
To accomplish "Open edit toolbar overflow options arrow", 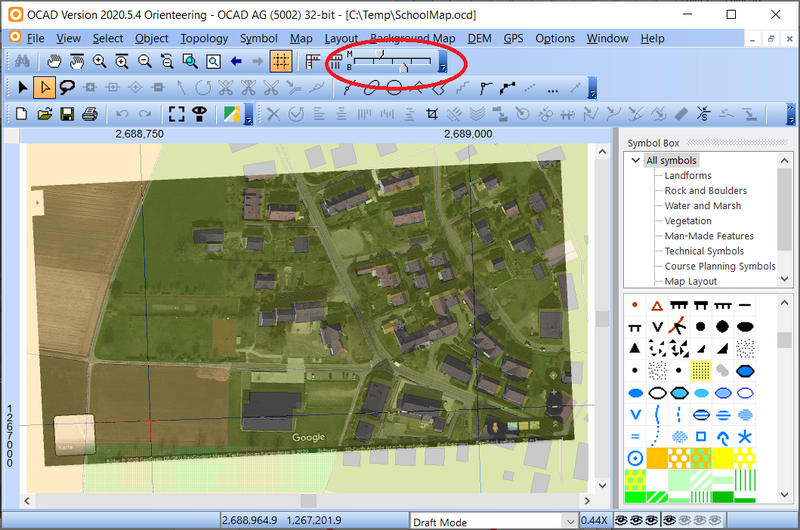I will click(x=592, y=88).
